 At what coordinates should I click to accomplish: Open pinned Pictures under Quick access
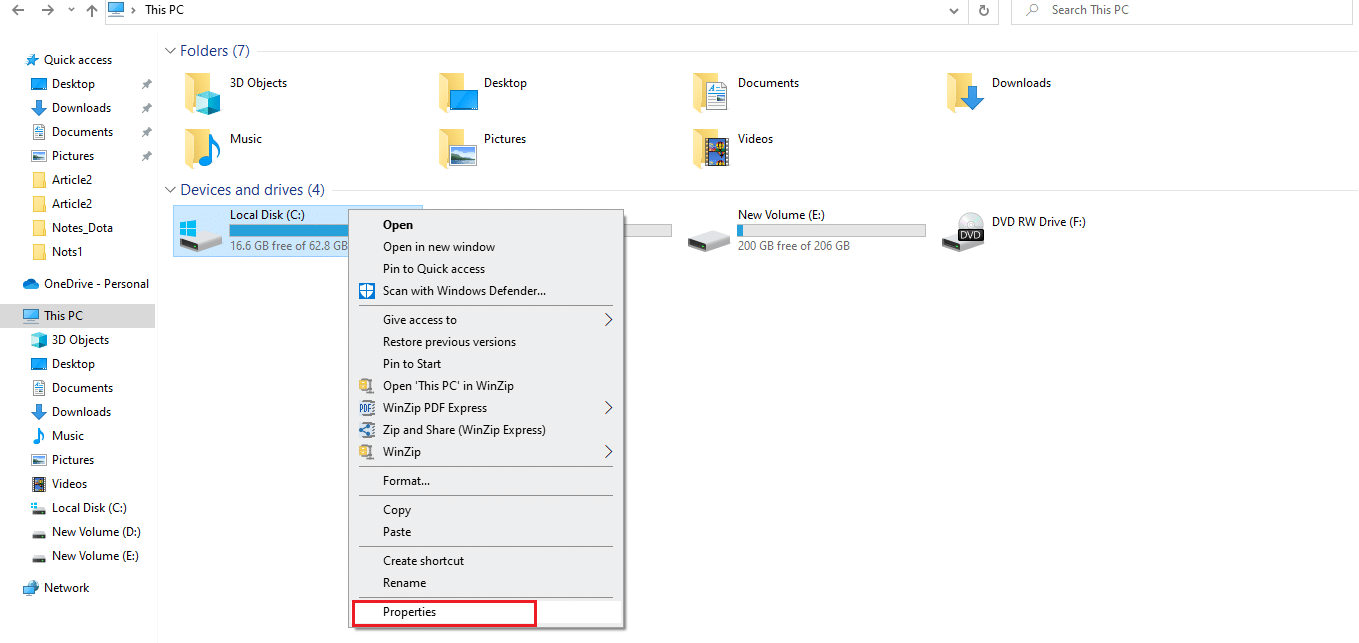[x=73, y=156]
